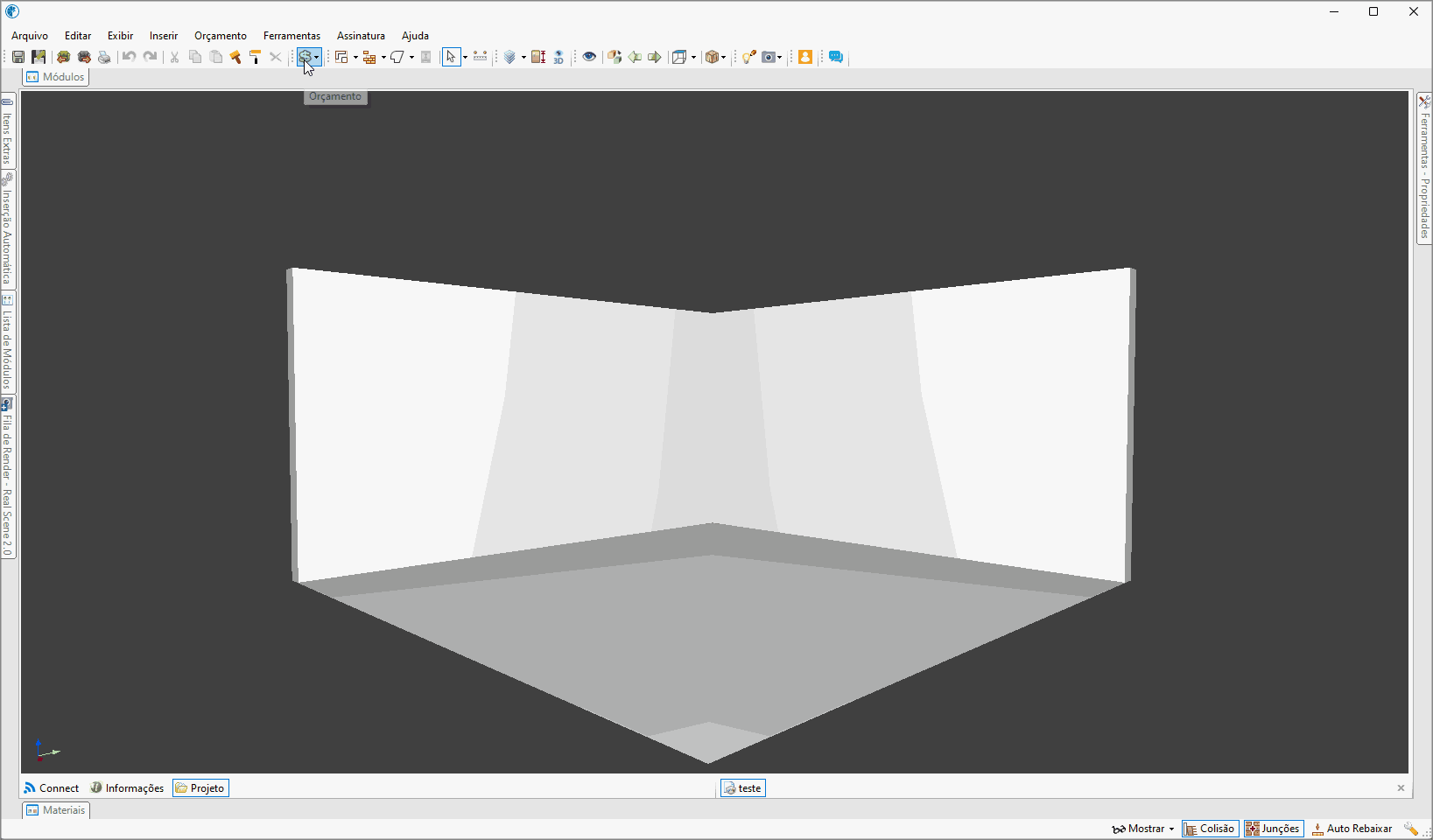Click the brick wall builder icon
The image size is (1433, 840).
369,57
